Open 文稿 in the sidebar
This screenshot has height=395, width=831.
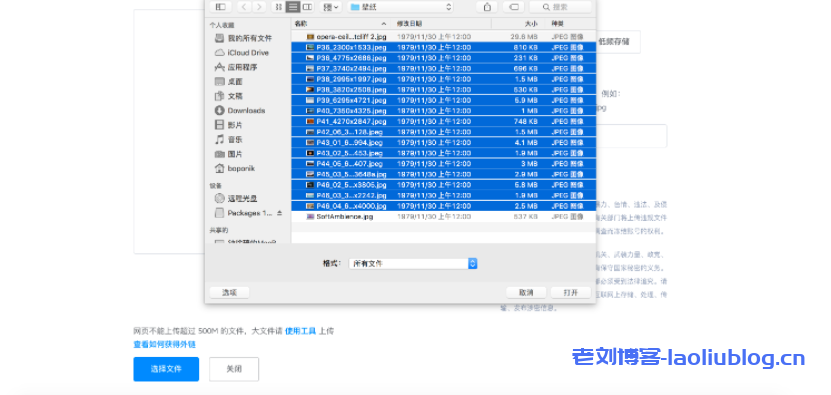coord(229,96)
